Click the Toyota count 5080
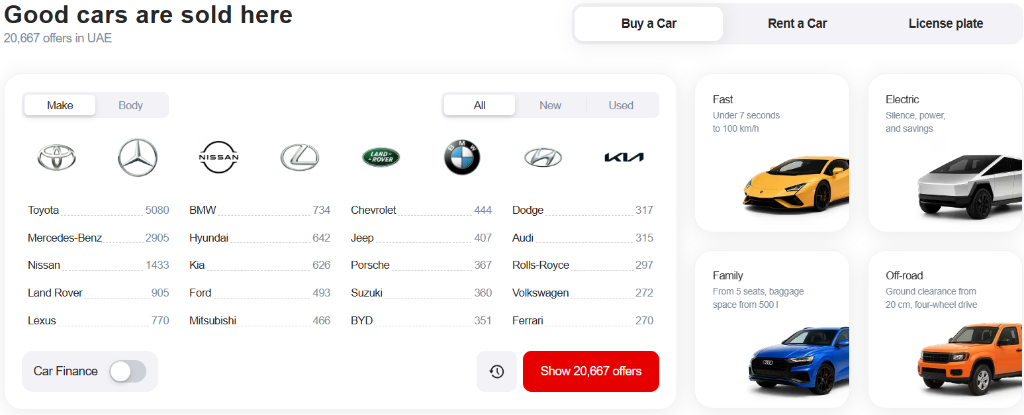 tap(157, 210)
